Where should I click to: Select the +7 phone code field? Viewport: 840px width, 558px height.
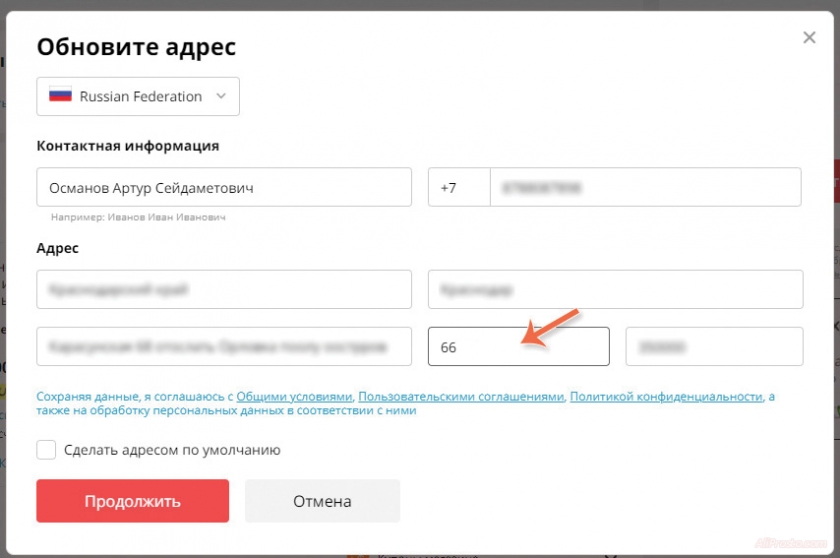pyautogui.click(x=458, y=187)
